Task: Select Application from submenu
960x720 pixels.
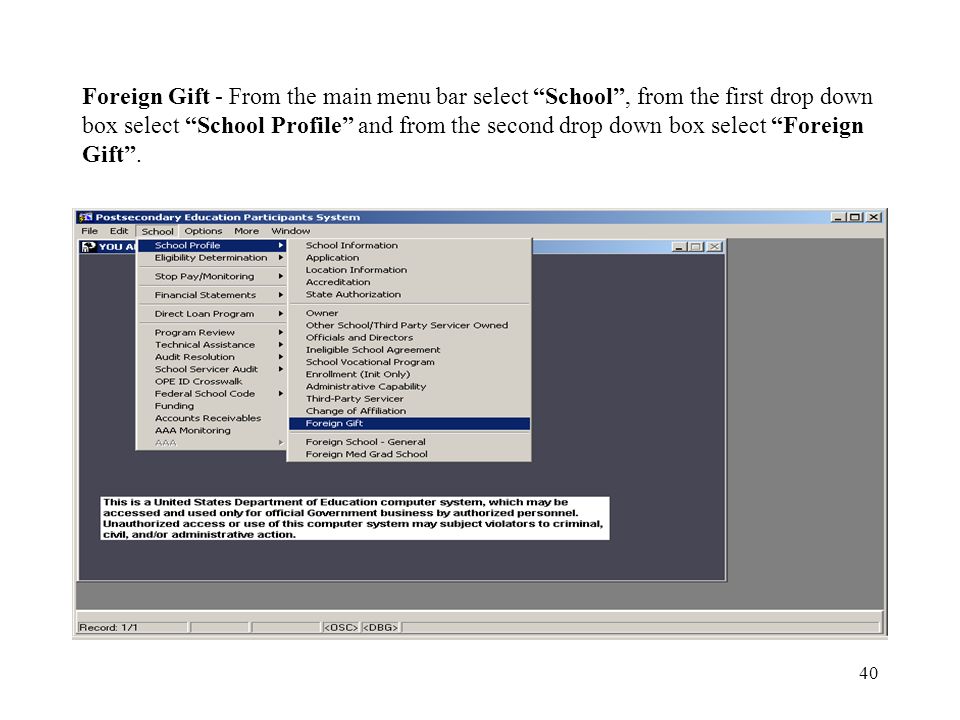Action: pyautogui.click(x=409, y=258)
